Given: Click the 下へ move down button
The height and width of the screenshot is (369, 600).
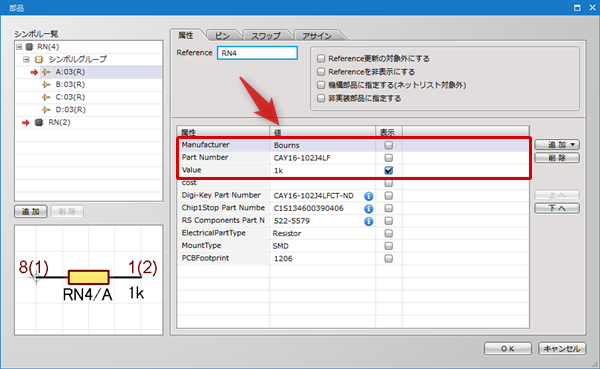Looking at the screenshot, I should (557, 208).
